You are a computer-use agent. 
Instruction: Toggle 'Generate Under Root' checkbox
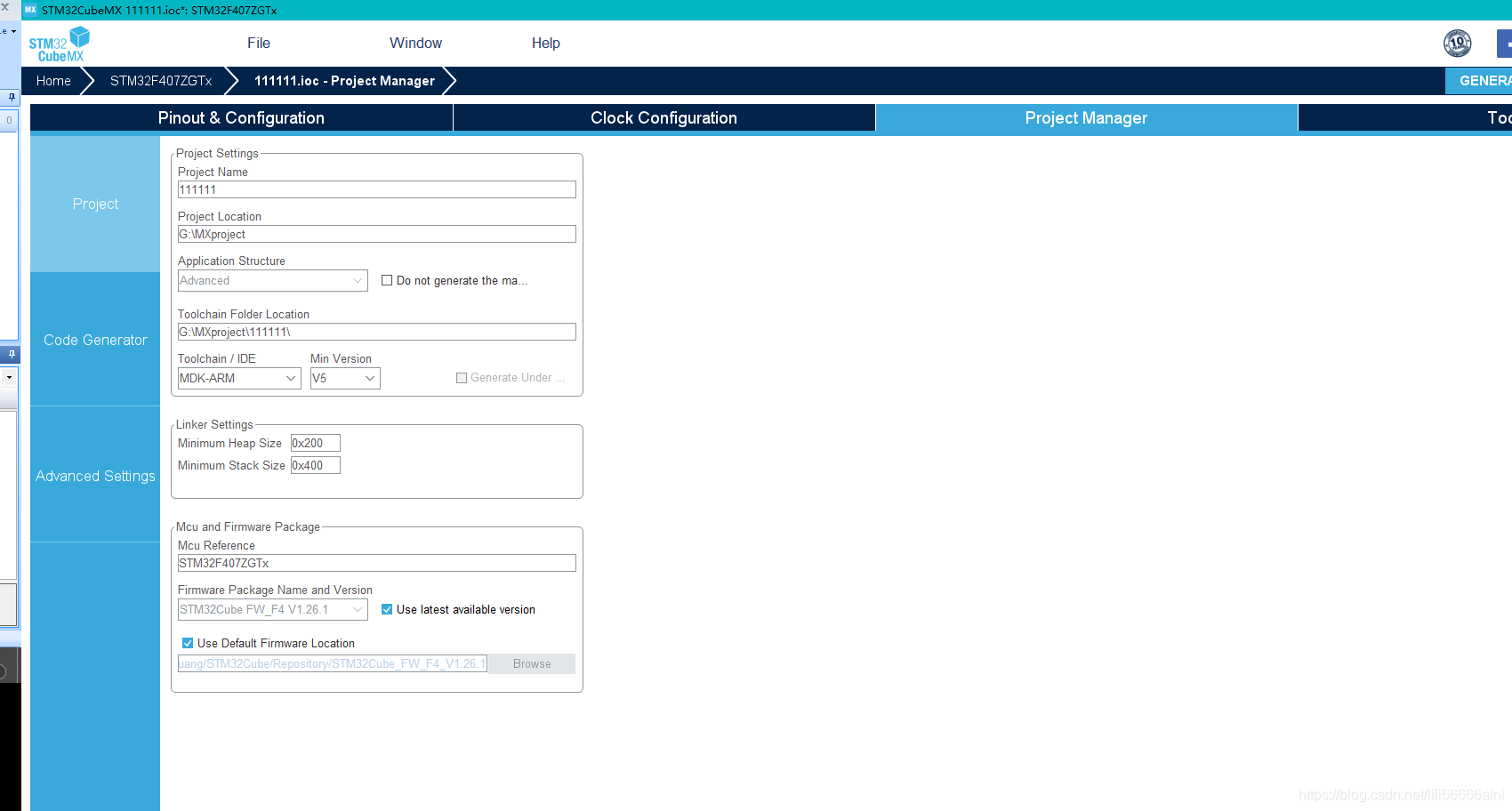click(x=462, y=378)
